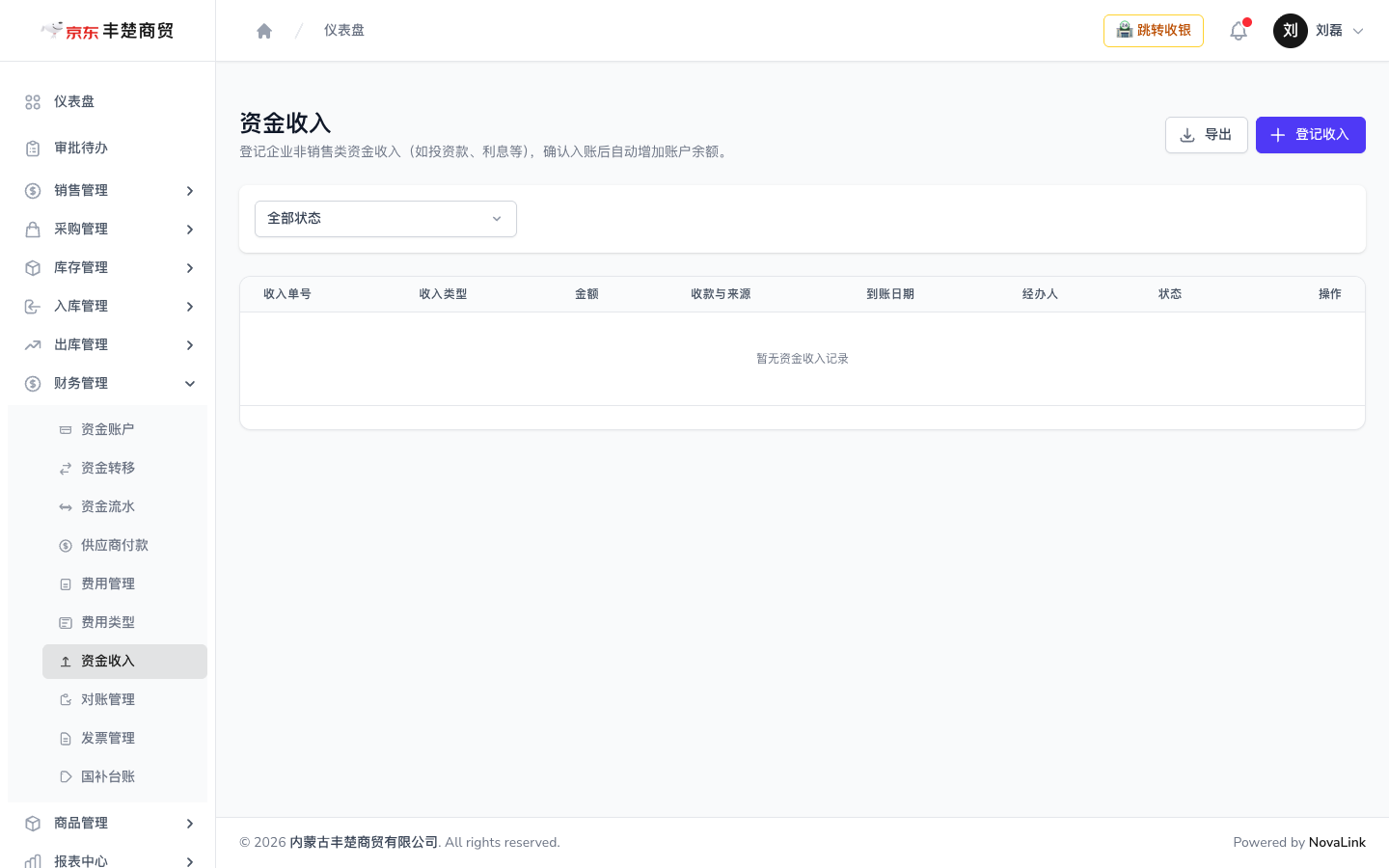Image resolution: width=1389 pixels, height=868 pixels.
Task: Click the 京东丰楚商贸 logo
Action: pyautogui.click(x=107, y=31)
